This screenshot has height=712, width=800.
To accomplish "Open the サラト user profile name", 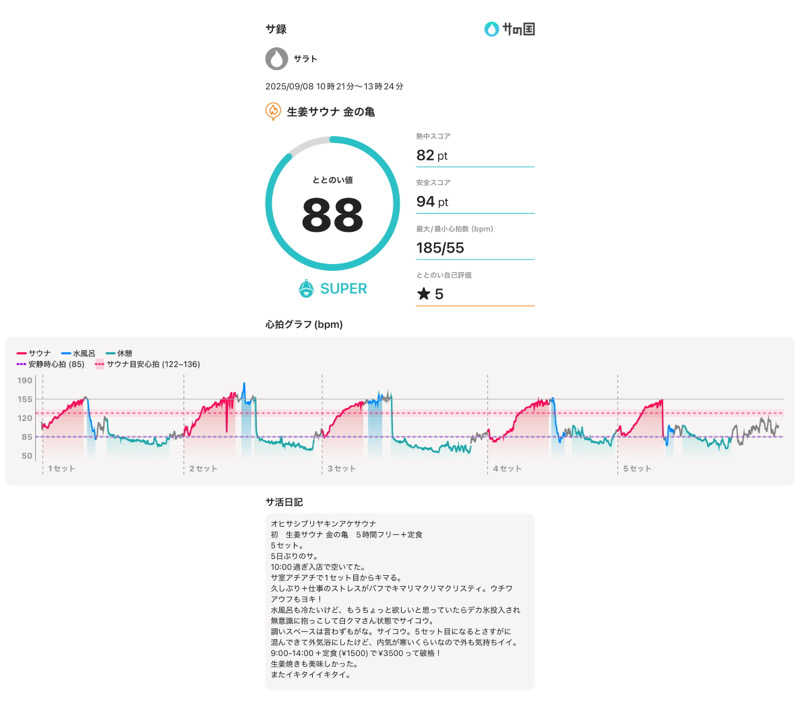I will 305,59.
